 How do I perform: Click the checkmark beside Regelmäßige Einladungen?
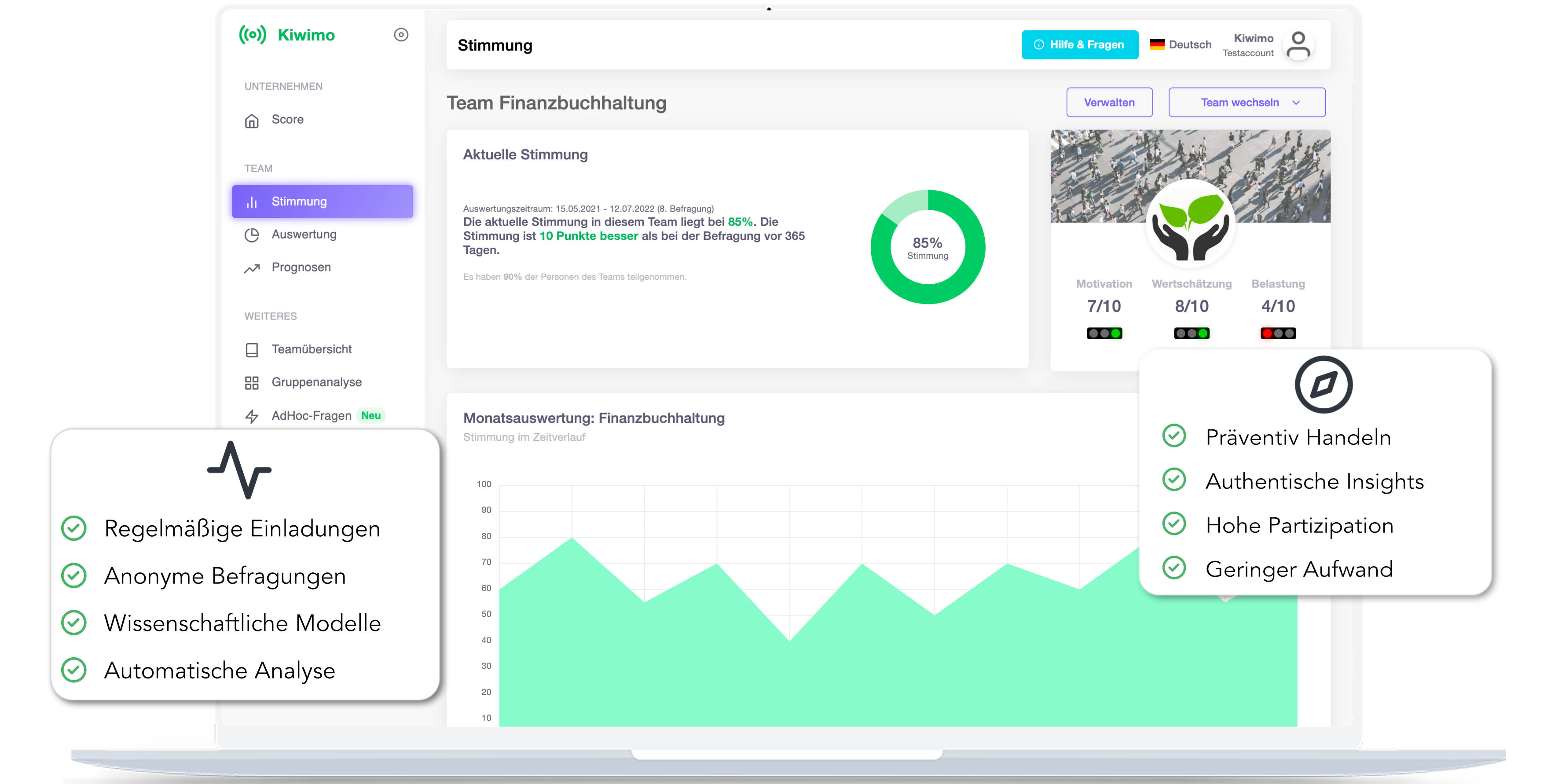74,528
